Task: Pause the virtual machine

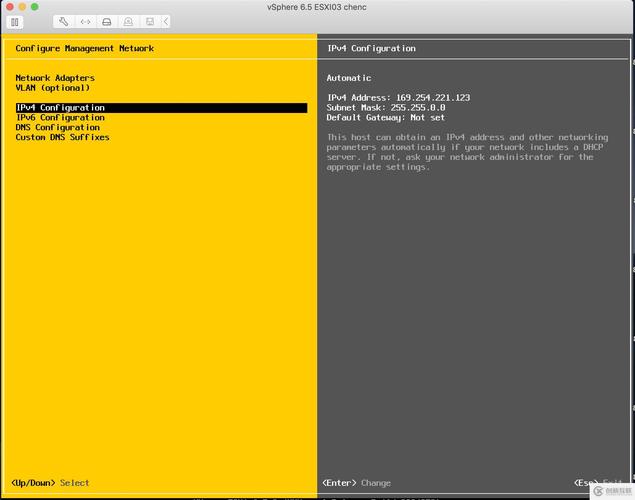Action: (15, 21)
